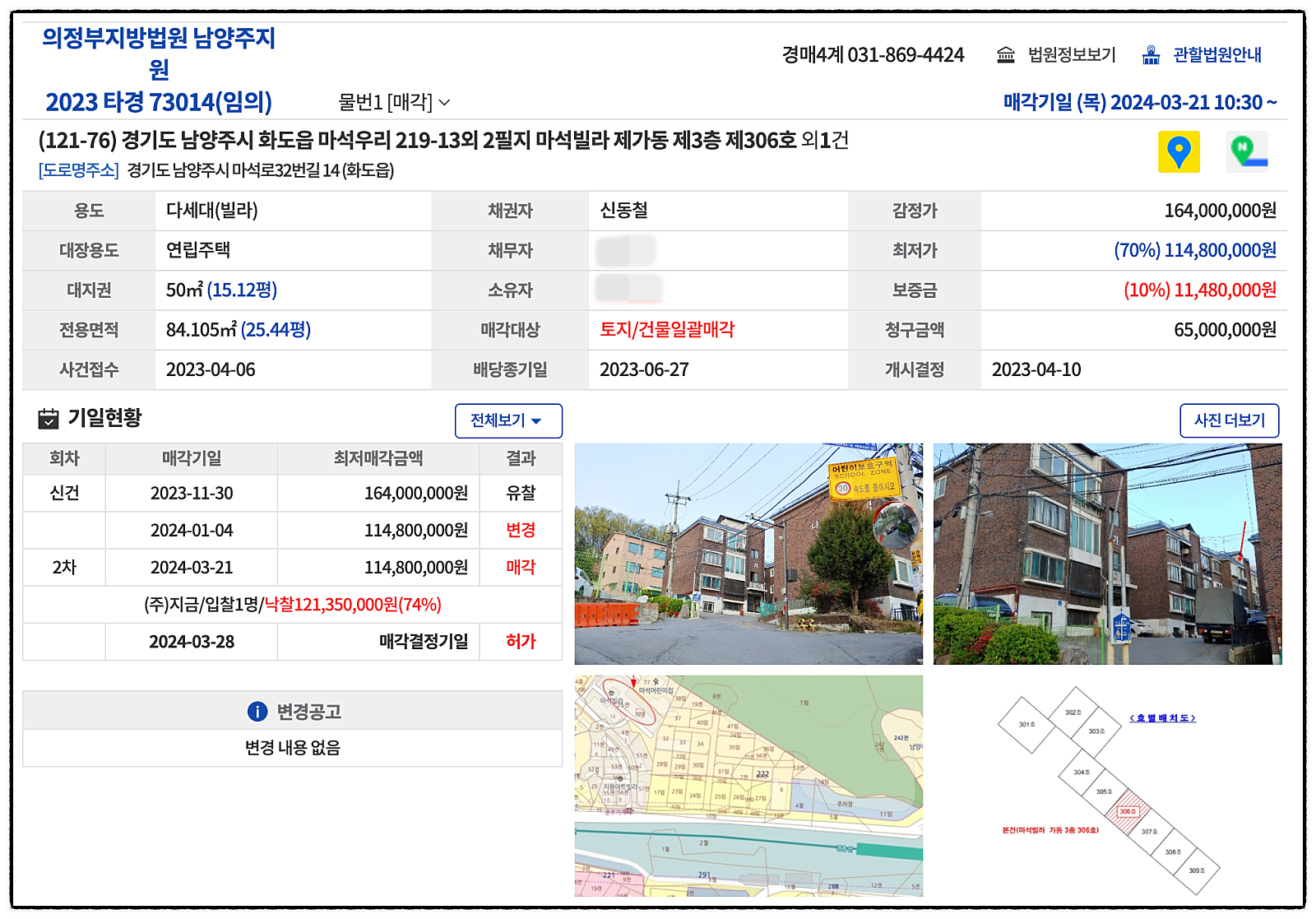Screen dimensions: 1316x919
Task: Click 유찰 result in 신건 row
Action: pos(521,493)
